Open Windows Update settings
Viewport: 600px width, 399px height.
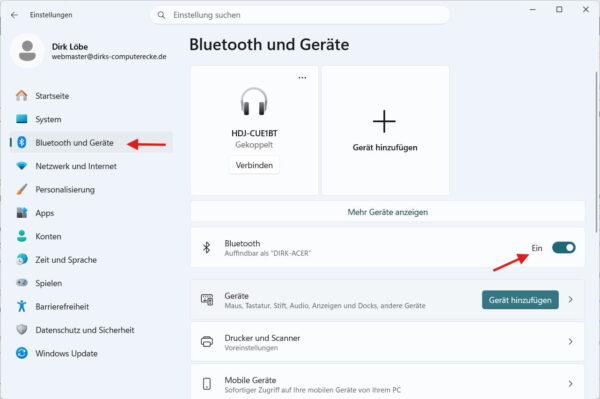(x=91, y=353)
